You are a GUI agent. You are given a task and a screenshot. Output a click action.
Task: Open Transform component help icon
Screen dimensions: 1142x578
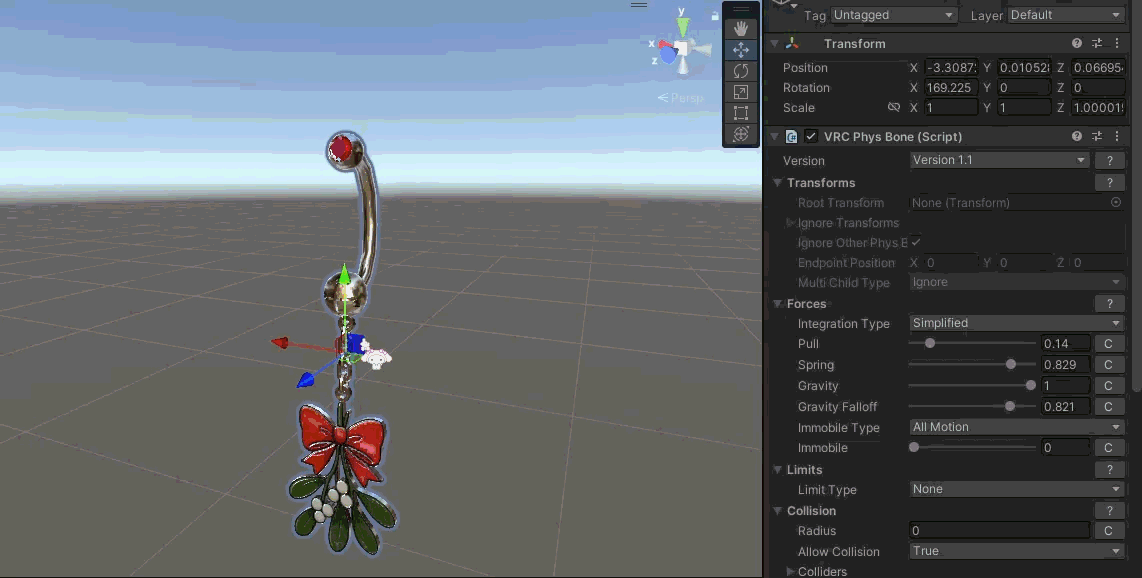click(1077, 44)
